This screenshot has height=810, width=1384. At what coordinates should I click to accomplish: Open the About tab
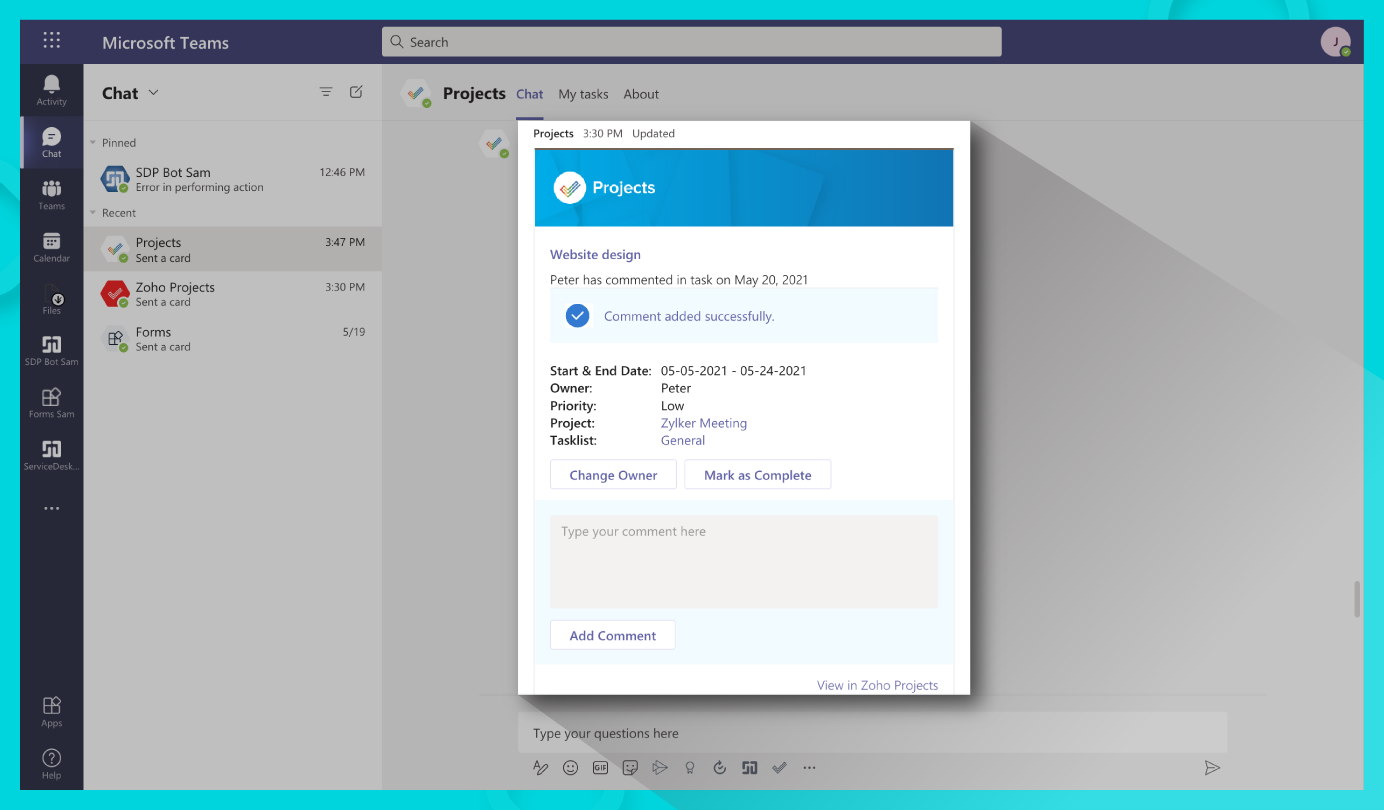641,94
